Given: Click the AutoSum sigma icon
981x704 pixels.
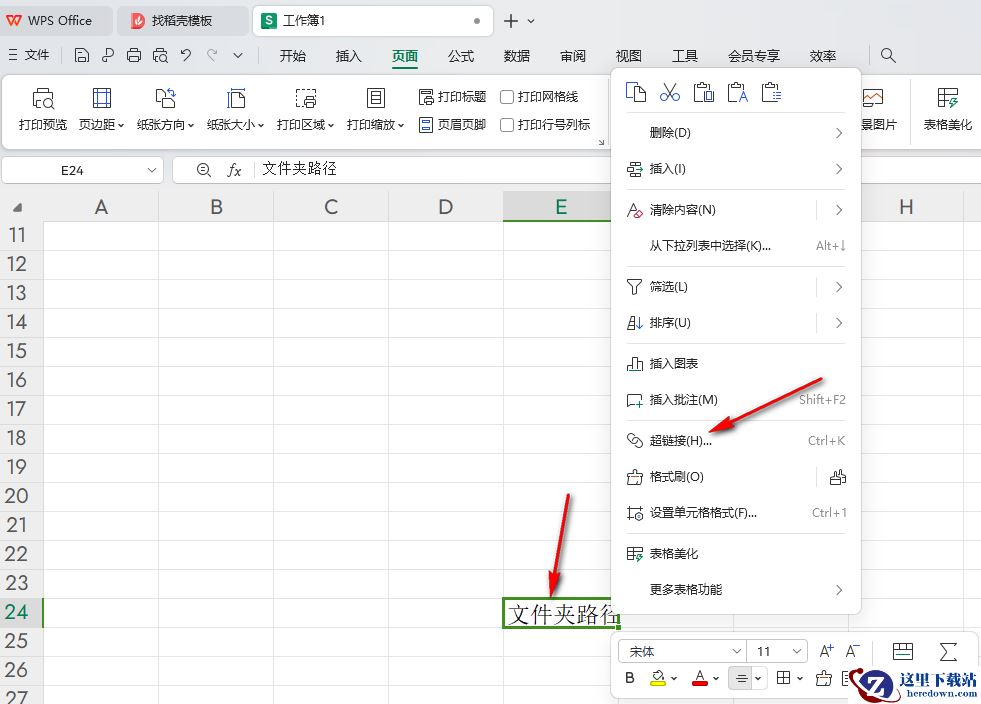Looking at the screenshot, I should tap(948, 651).
